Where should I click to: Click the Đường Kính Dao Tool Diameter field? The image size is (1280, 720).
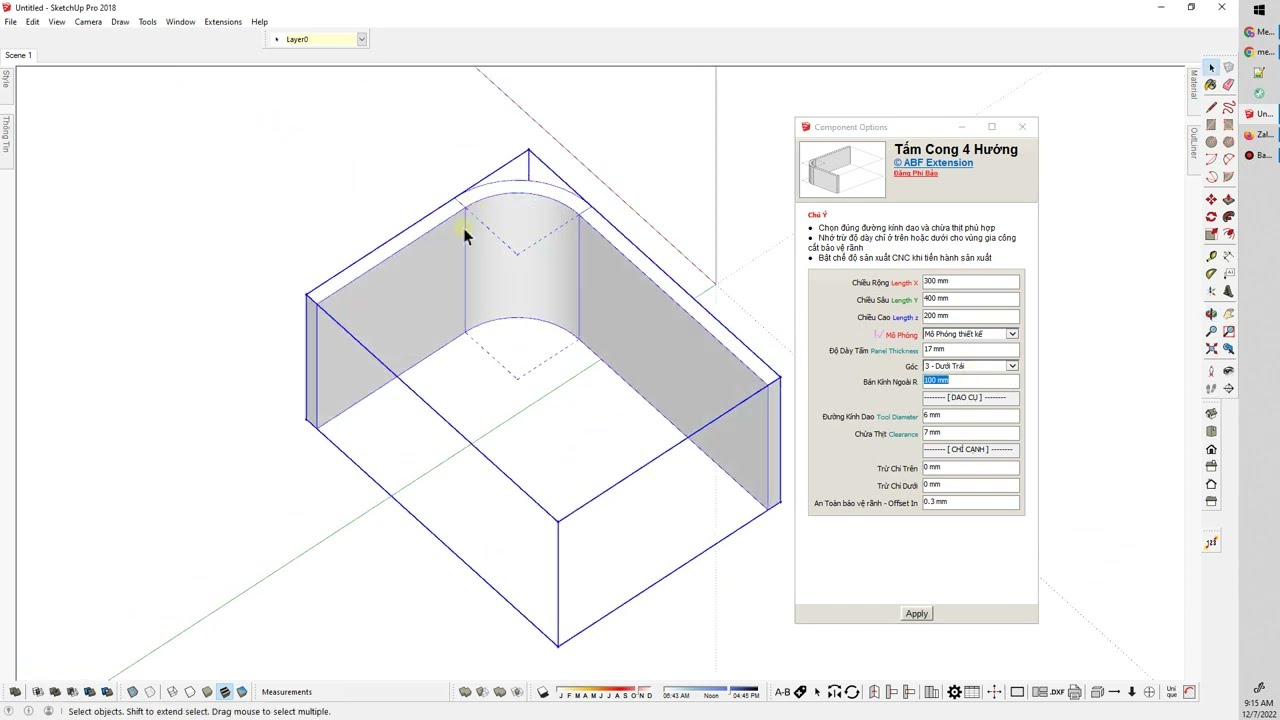[x=970, y=415]
